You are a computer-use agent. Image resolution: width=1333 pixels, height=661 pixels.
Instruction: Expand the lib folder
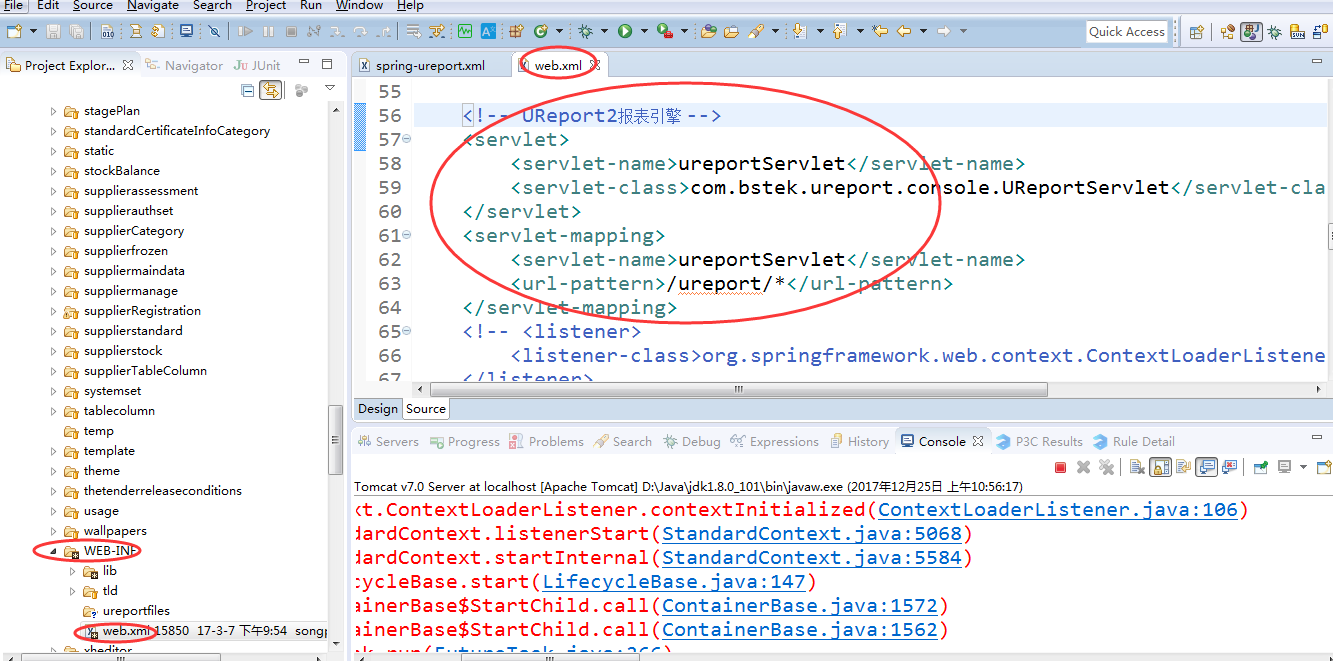click(72, 570)
